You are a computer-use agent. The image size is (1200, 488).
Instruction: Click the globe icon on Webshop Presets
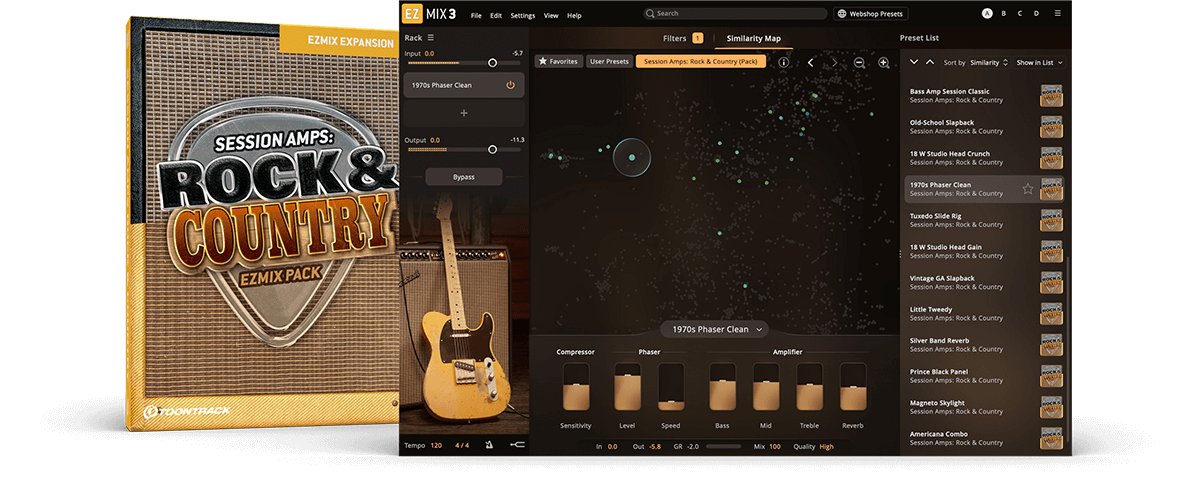[x=842, y=14]
